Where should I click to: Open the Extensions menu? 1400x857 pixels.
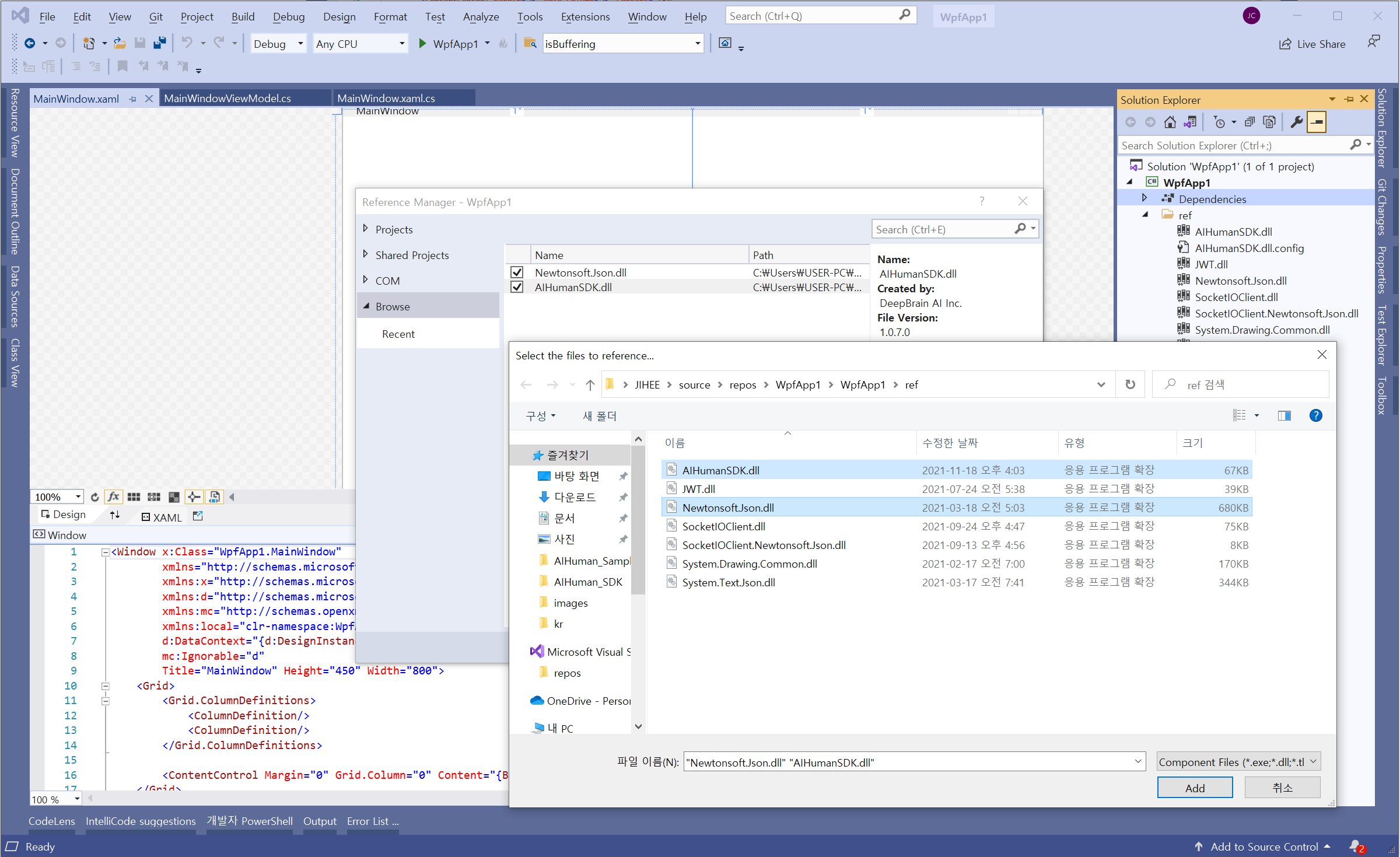point(585,16)
